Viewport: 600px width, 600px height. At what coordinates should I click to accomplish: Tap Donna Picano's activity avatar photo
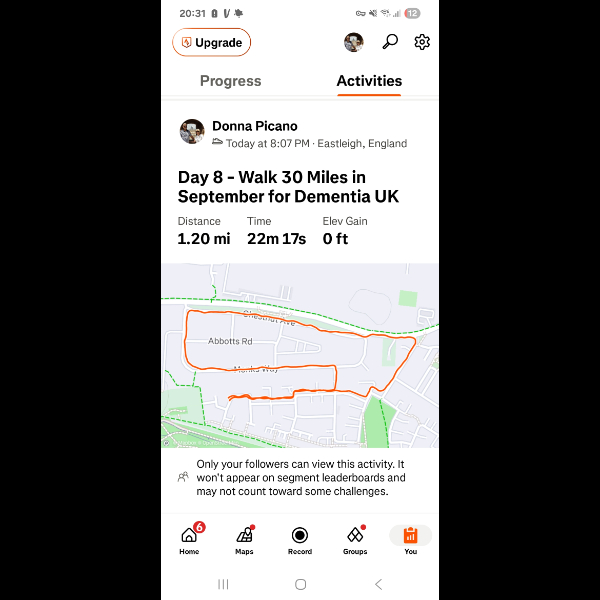192,132
